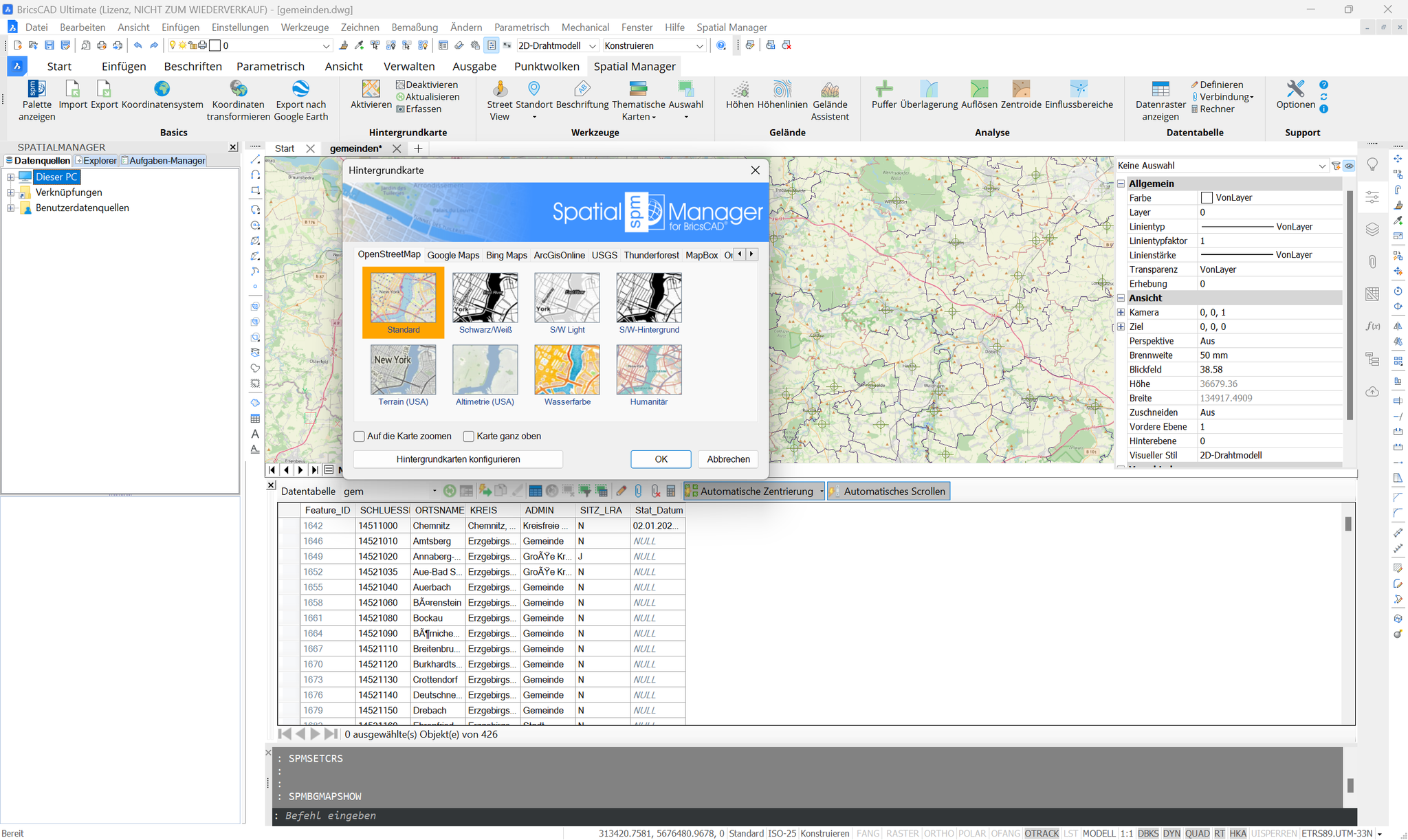1408x840 pixels.
Task: Open the Mechanical menu
Action: (x=585, y=27)
